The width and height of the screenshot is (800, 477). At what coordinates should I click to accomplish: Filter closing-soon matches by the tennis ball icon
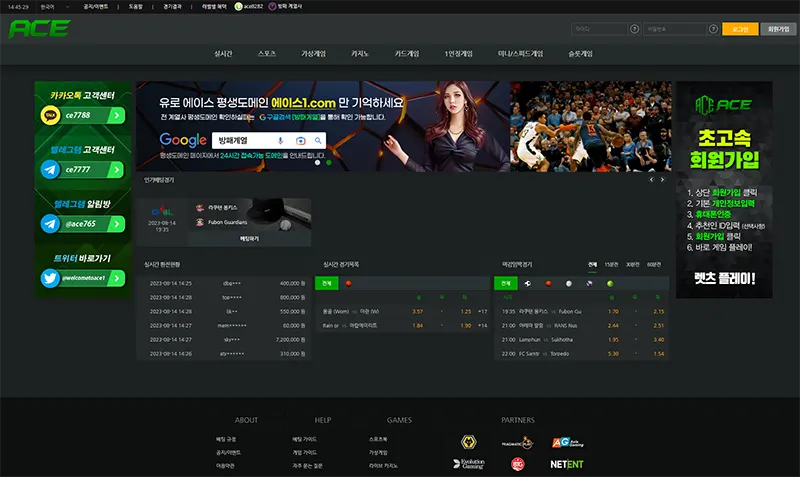tap(610, 284)
